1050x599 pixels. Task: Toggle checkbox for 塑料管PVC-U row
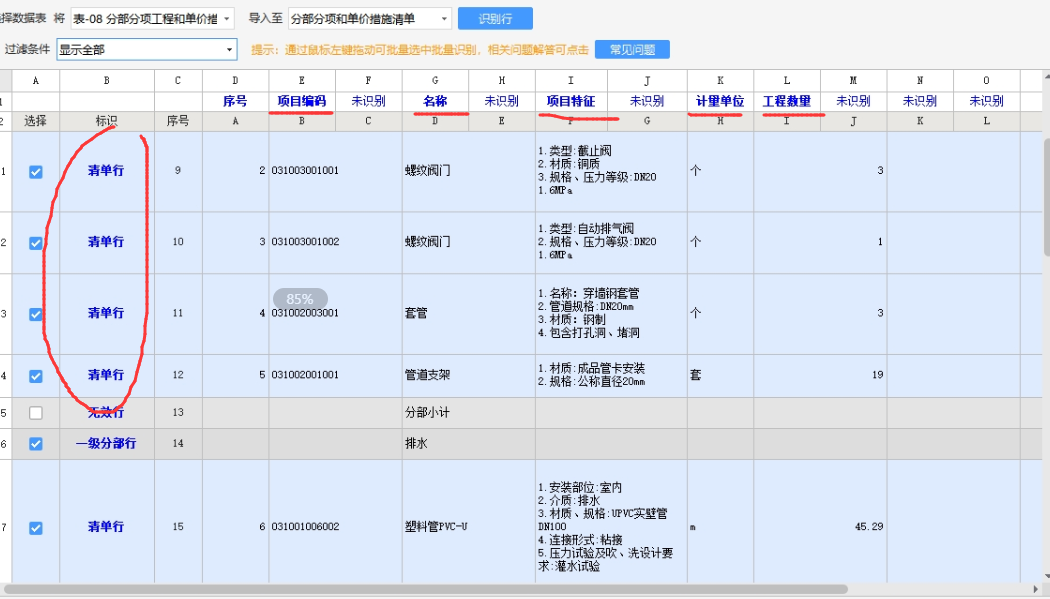pos(35,528)
